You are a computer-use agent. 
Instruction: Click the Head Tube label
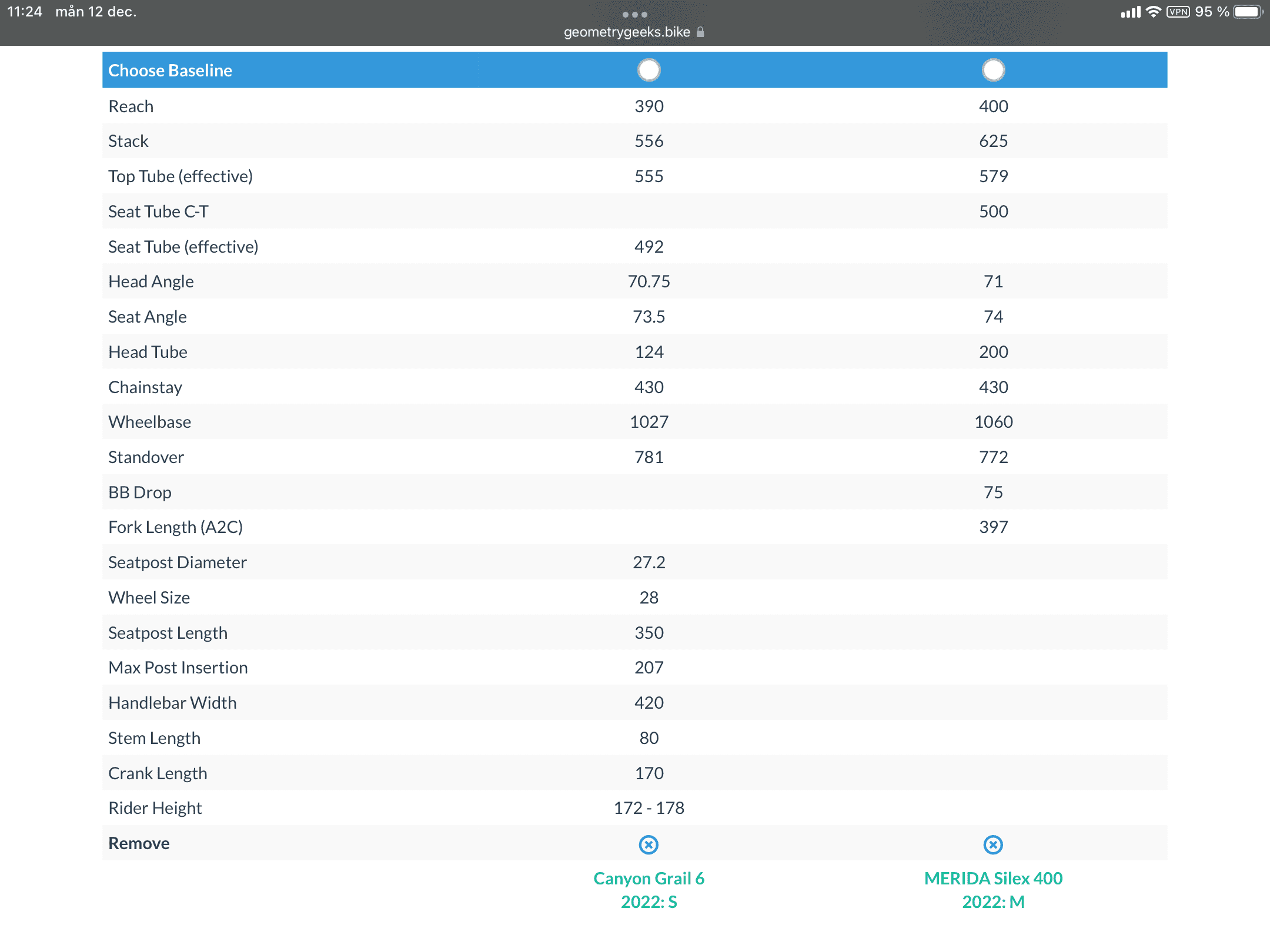click(x=148, y=352)
